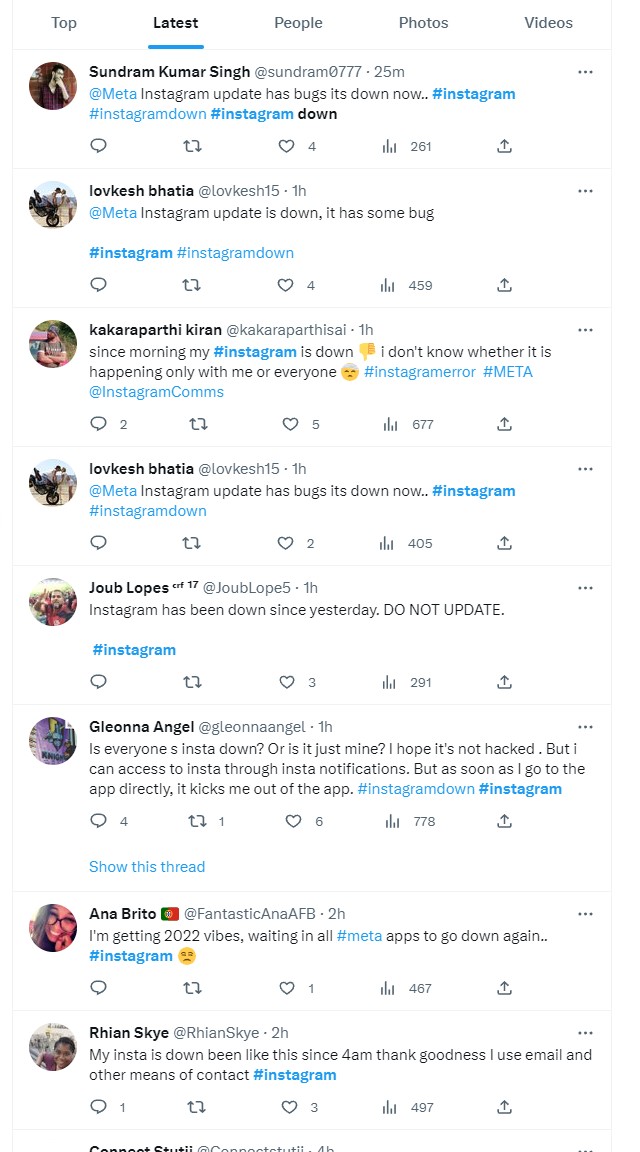Open the #instagramerror hashtag

coord(419,372)
